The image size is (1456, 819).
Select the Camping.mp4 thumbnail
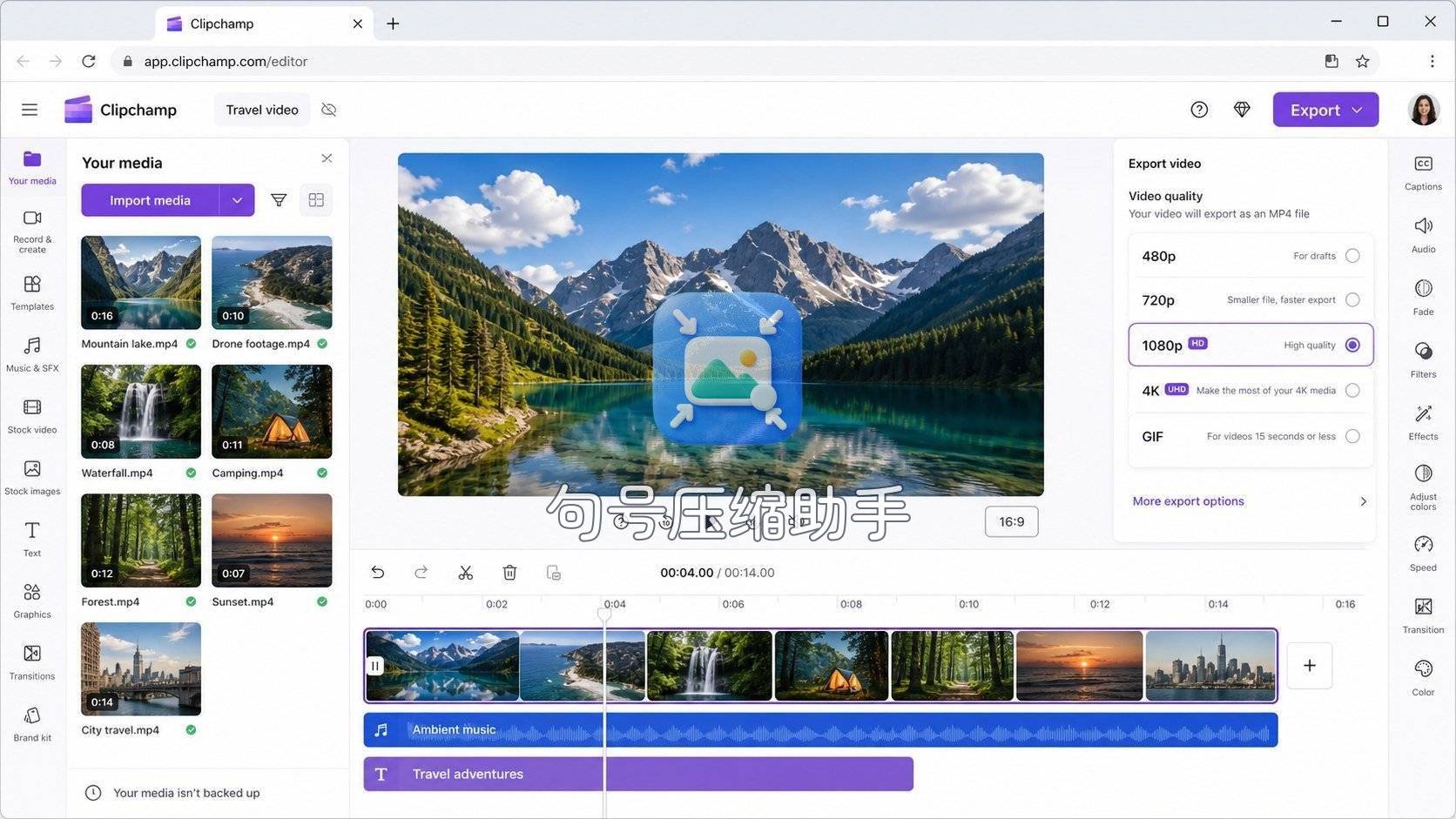pos(272,412)
